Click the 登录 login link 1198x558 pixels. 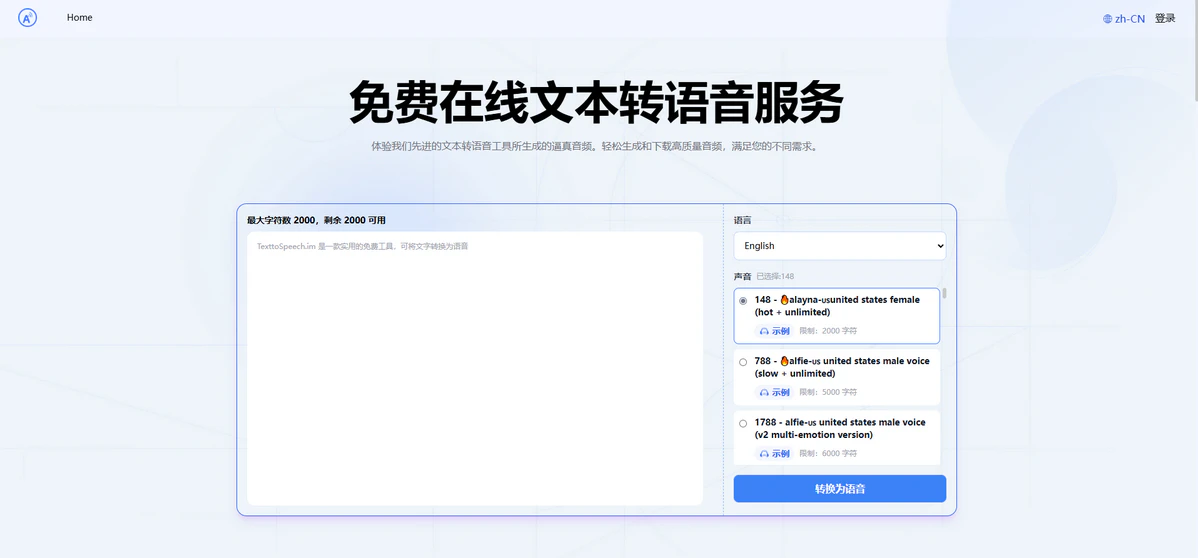point(1165,18)
